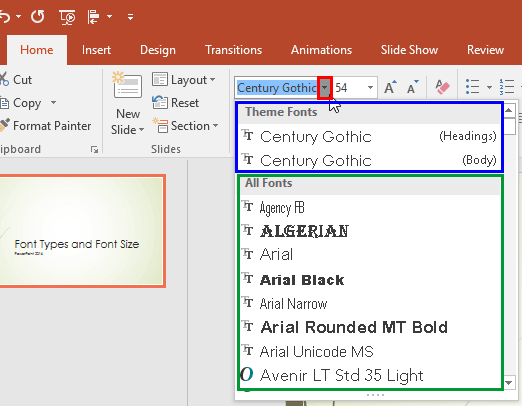
Task: Click the Copy button
Action: (x=21, y=103)
